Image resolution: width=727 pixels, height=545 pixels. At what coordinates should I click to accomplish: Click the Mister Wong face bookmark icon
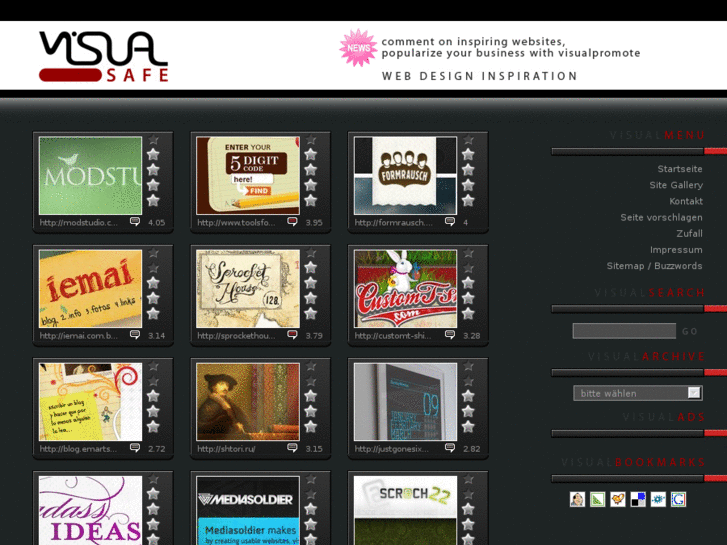tap(577, 500)
